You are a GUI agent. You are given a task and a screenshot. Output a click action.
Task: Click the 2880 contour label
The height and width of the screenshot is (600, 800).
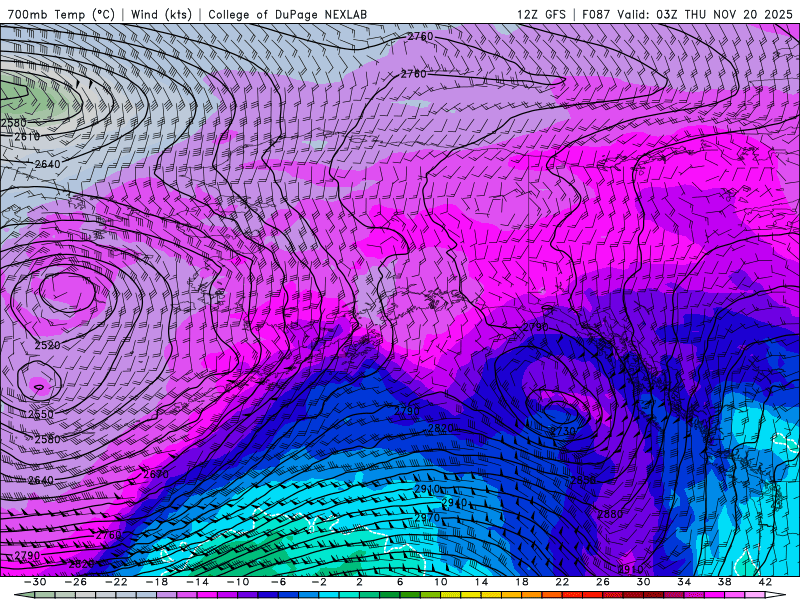pos(610,514)
